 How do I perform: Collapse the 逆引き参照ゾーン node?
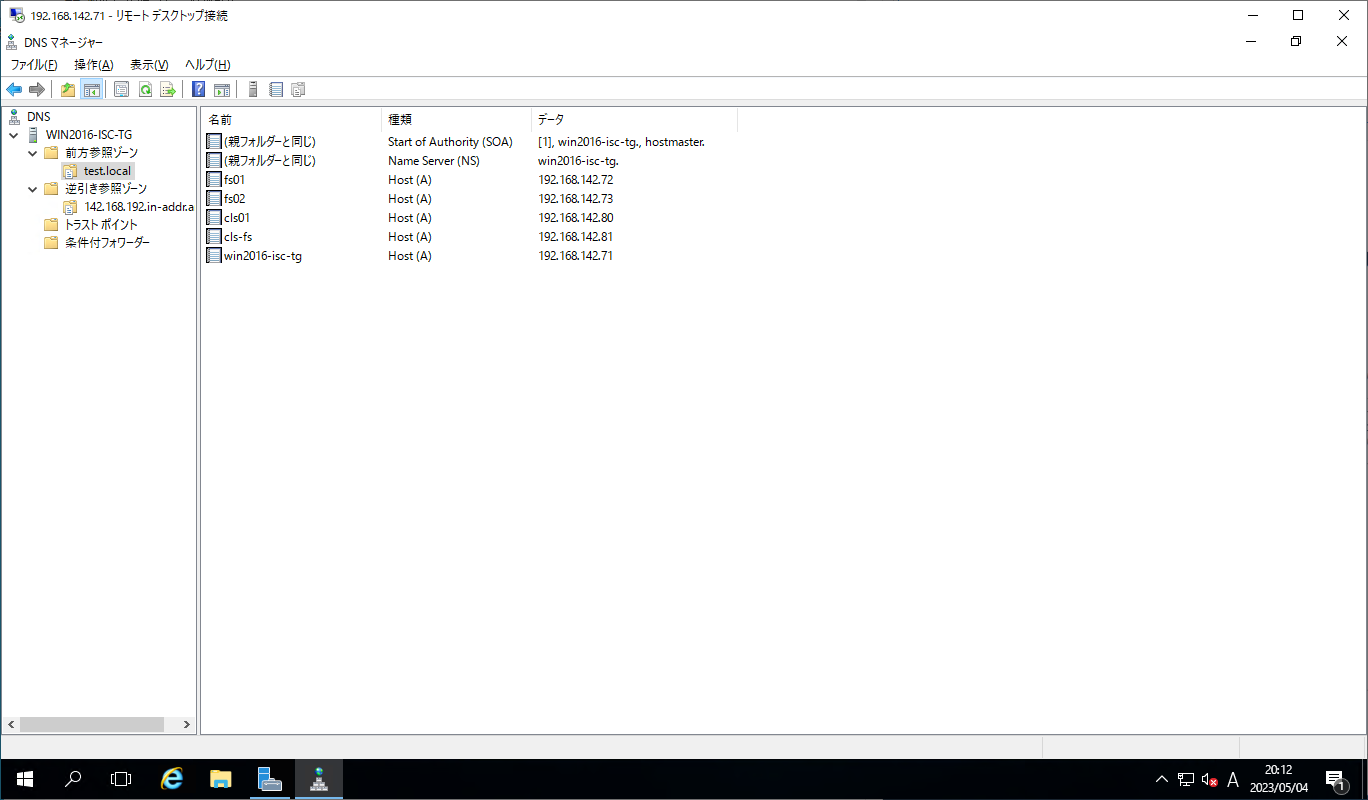click(x=32, y=189)
